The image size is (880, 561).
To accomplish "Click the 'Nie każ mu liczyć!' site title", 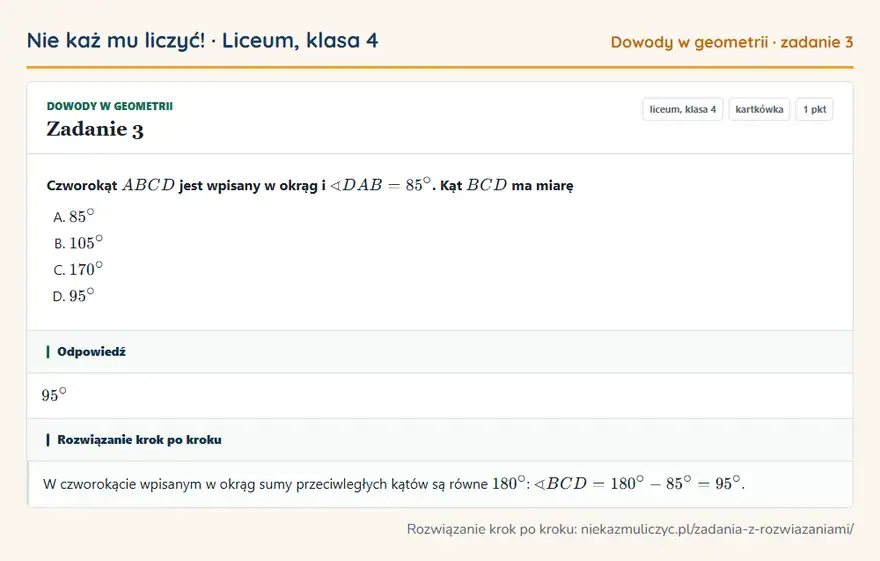I will [116, 40].
